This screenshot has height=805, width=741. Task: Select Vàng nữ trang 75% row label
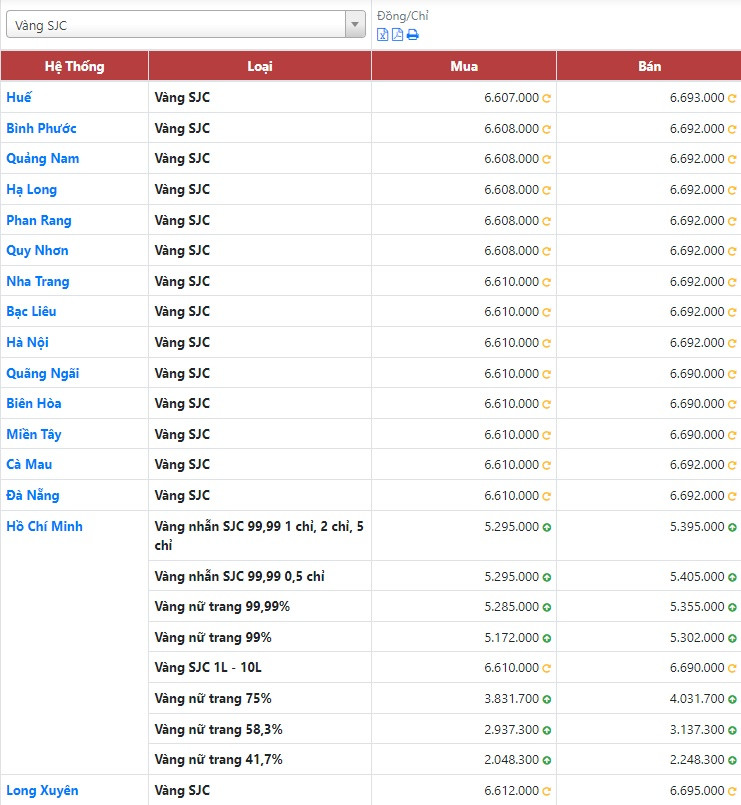coord(213,699)
